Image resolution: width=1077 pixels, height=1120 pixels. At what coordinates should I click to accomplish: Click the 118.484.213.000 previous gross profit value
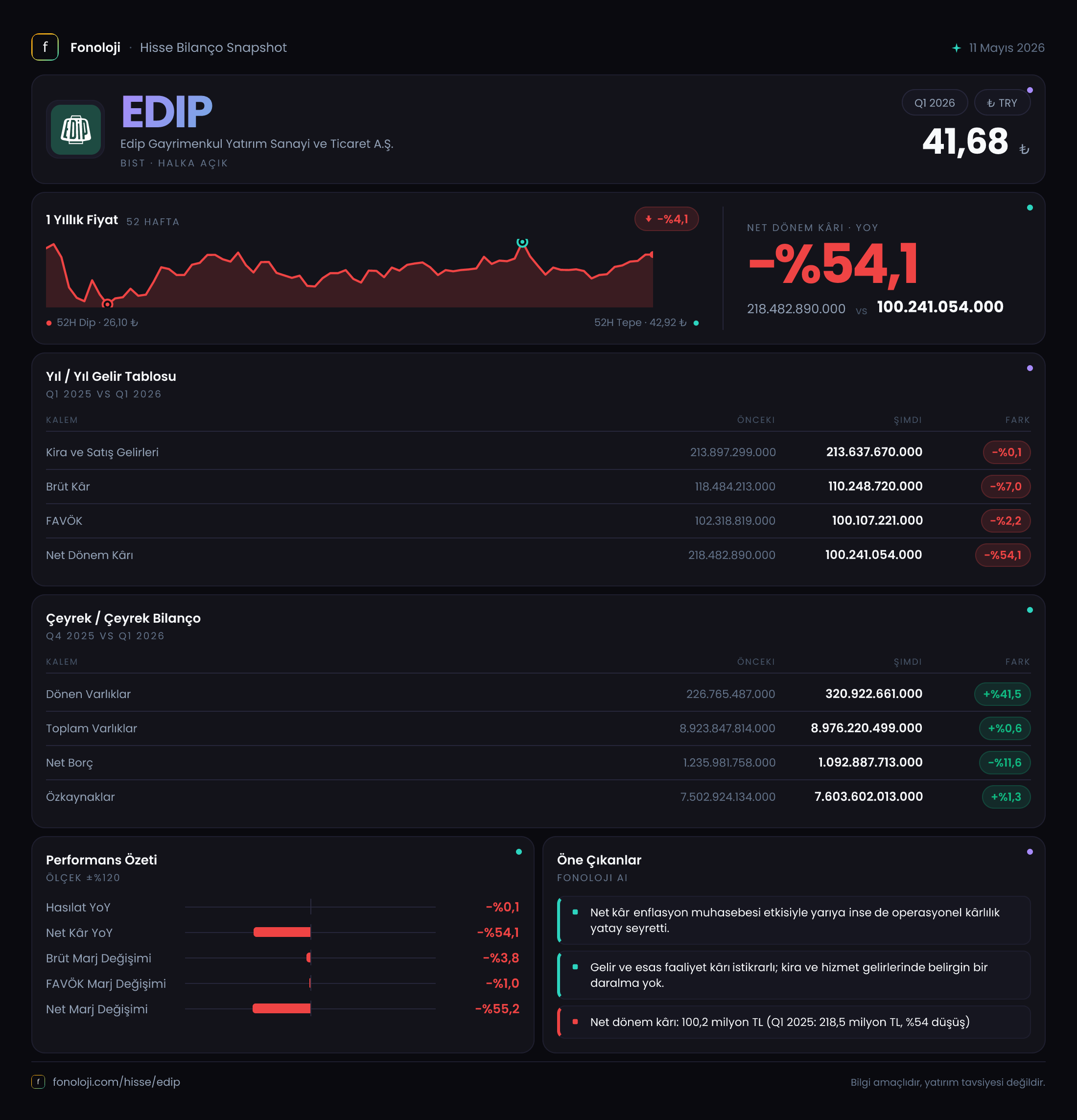click(x=735, y=486)
